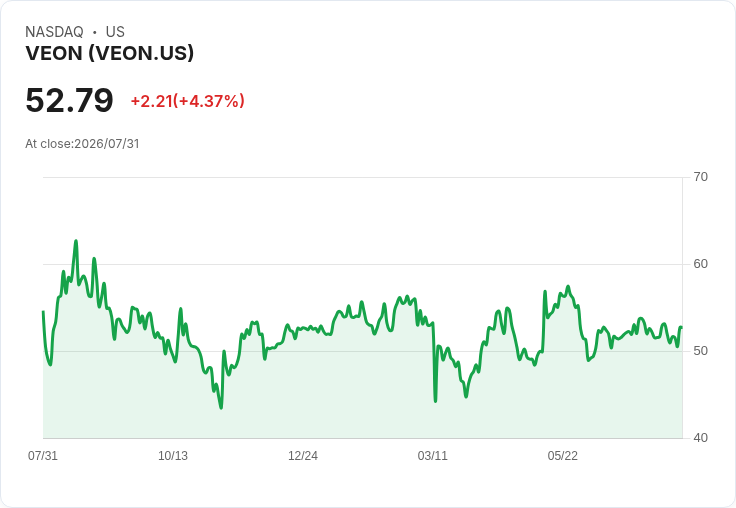736x508 pixels.
Task: Click the last point of the price line
Action: pos(681,327)
